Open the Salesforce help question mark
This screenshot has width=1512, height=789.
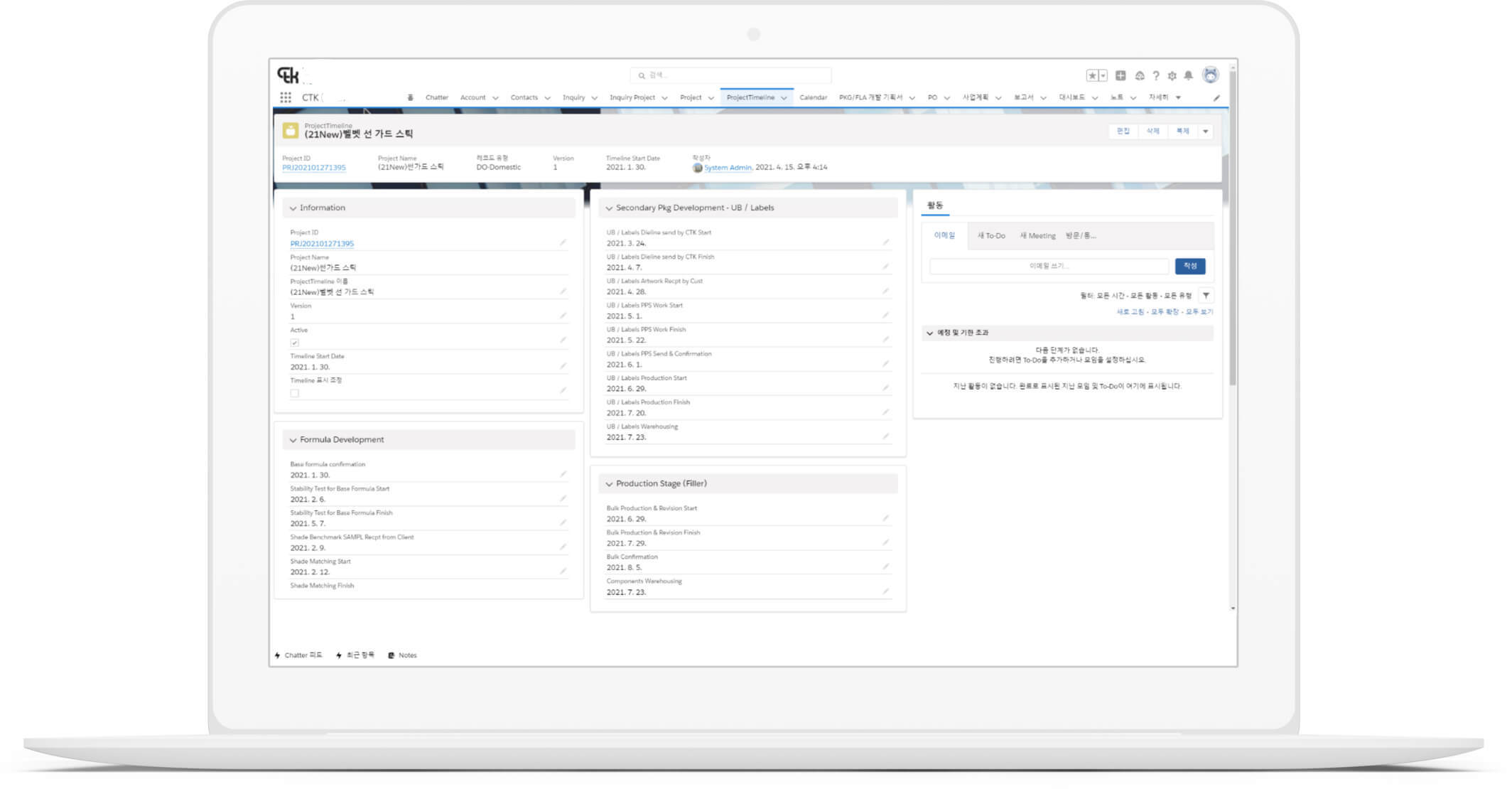coord(1156,75)
